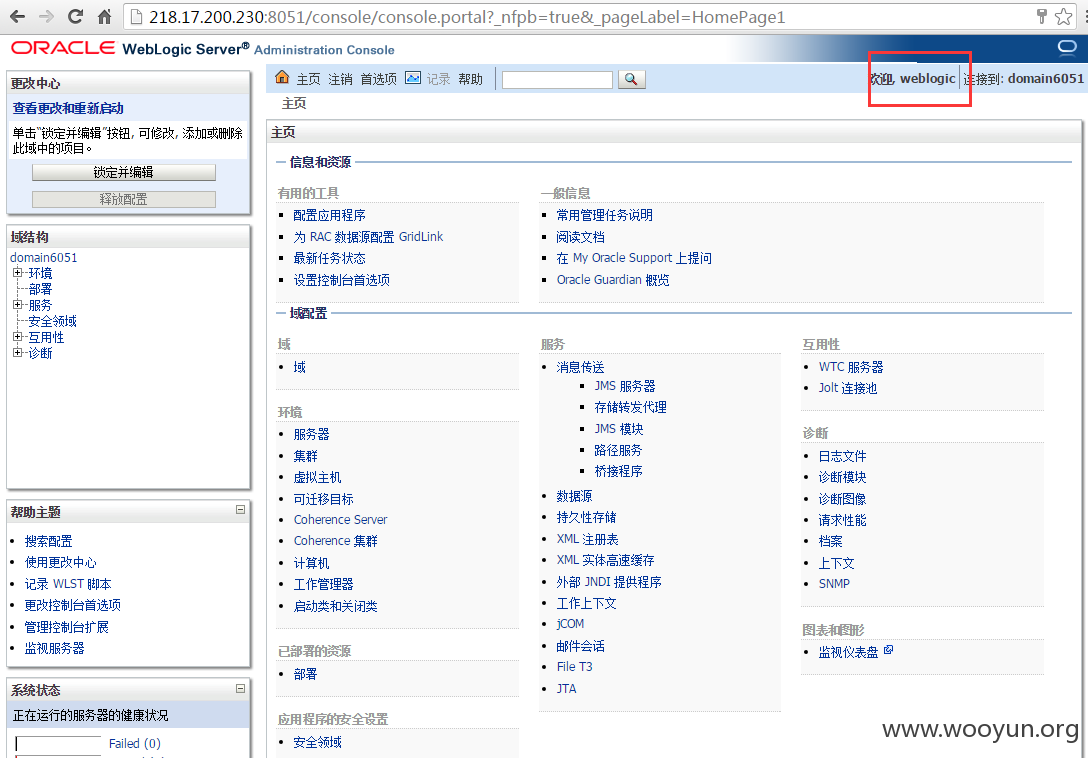Open JTA link
The image size is (1088, 758).
(566, 689)
